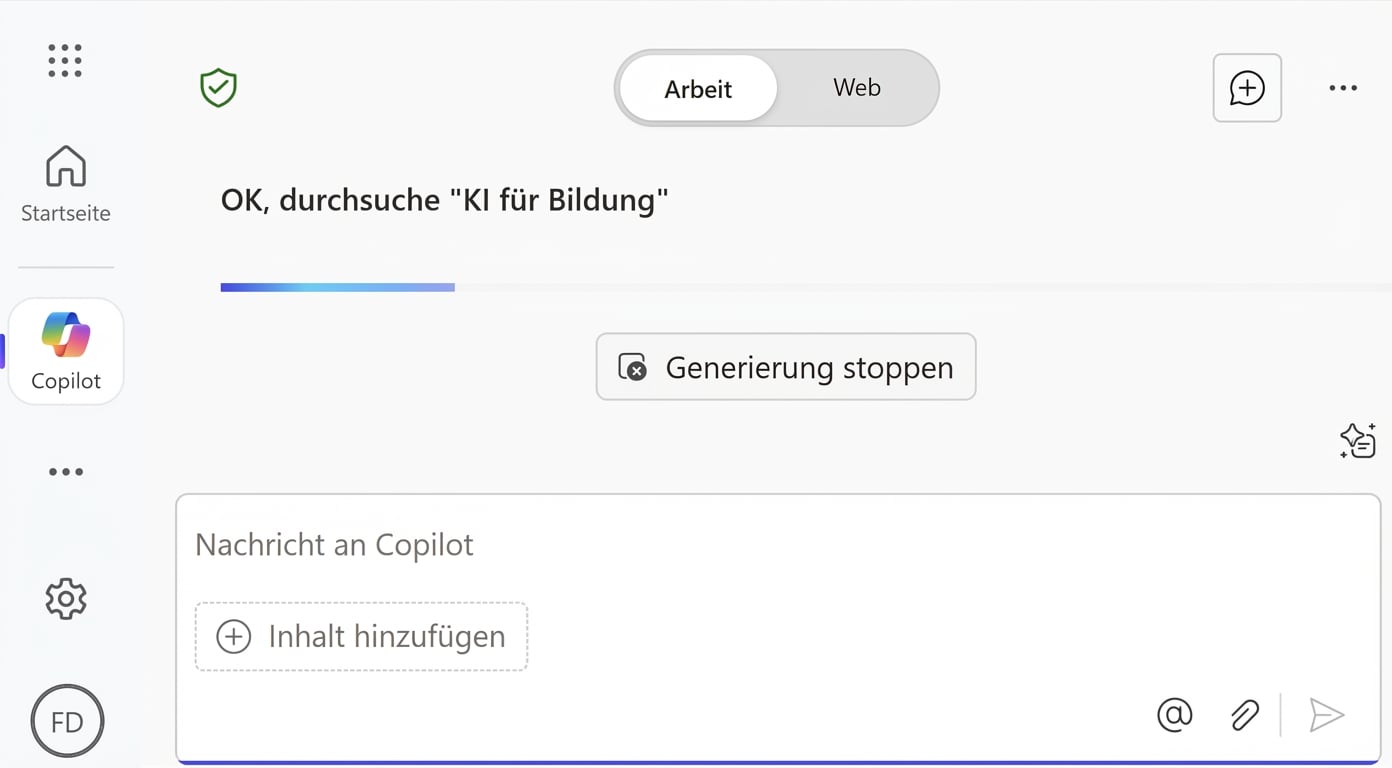Open the FD account avatar menu
Viewport: 1392px width, 768px height.
click(x=66, y=720)
